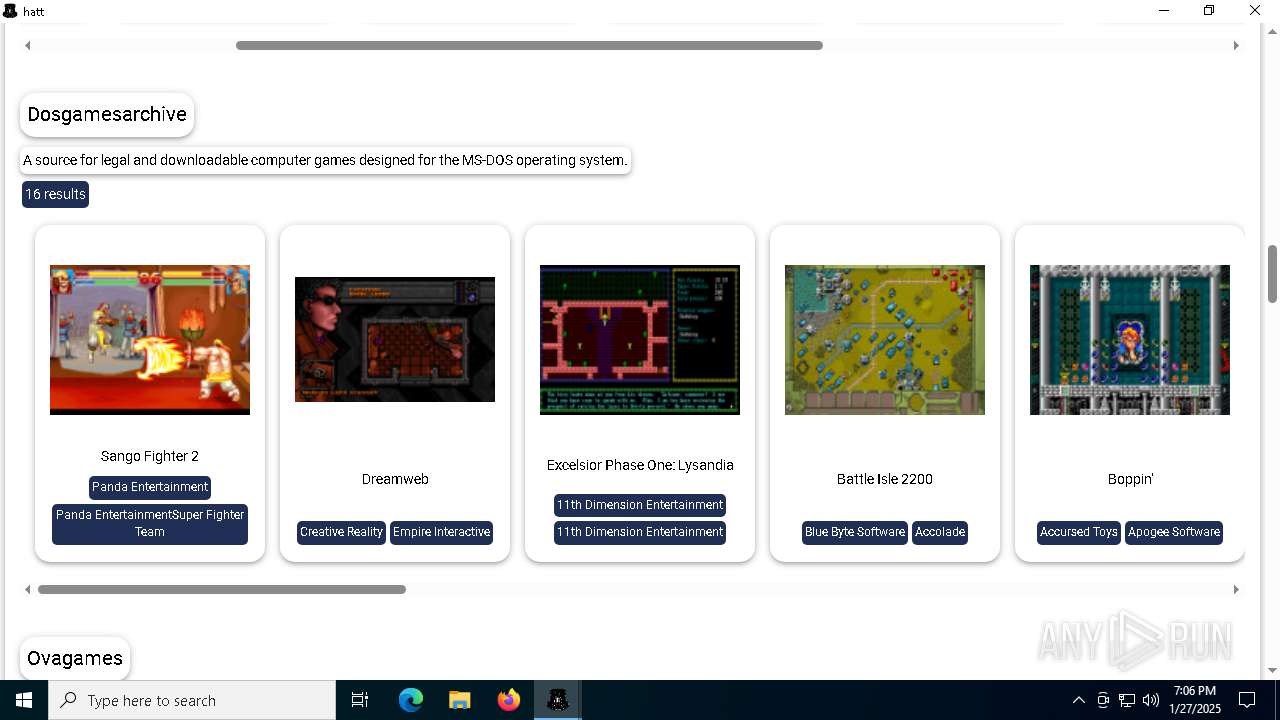
Task: Select the Sango Fighter 2 title
Action: 150,456
